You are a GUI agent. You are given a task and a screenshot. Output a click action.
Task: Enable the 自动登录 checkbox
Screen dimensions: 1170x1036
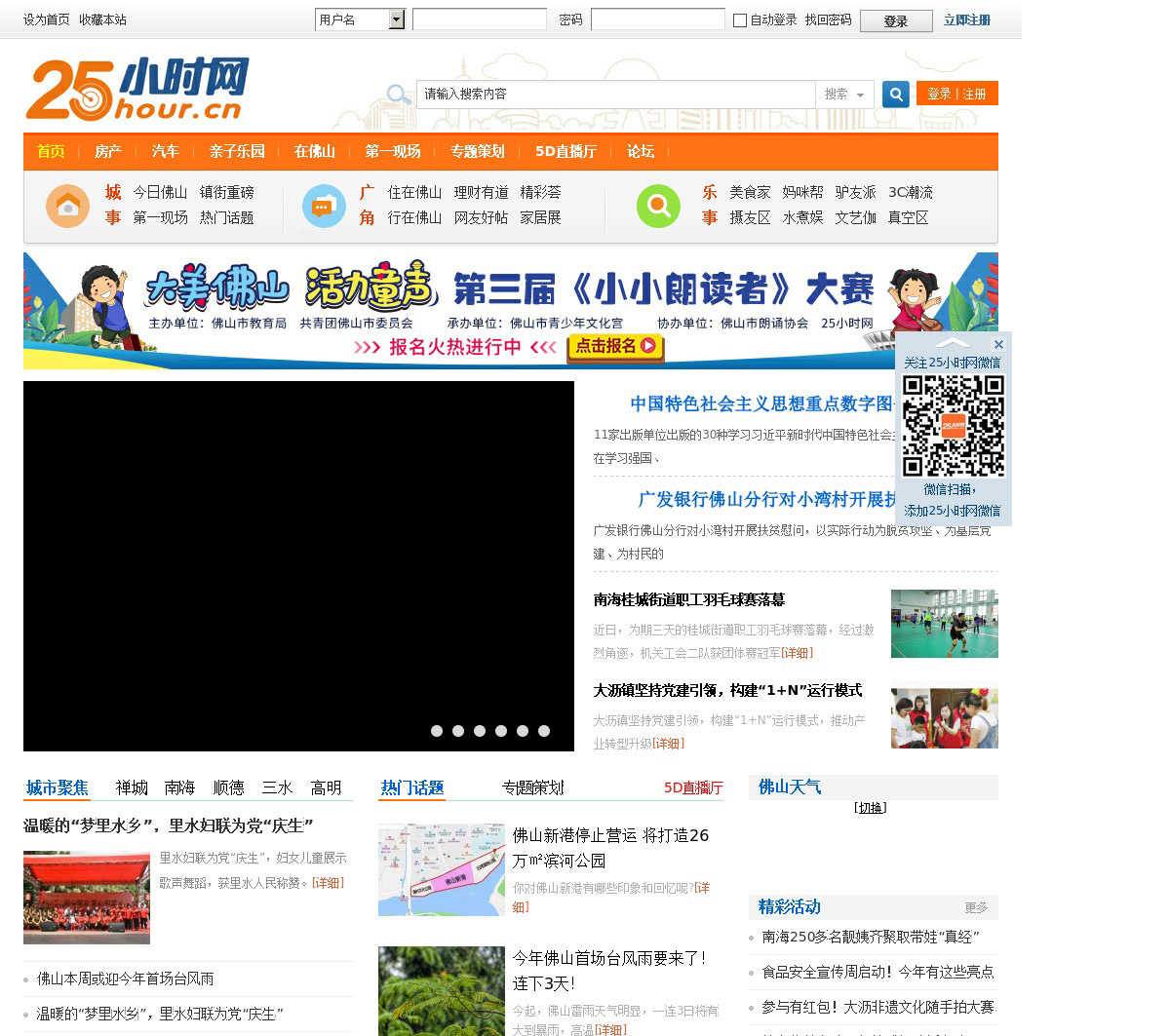point(740,20)
